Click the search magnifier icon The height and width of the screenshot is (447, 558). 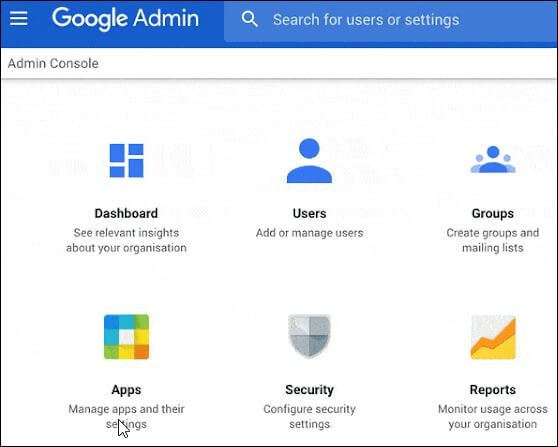coord(249,19)
